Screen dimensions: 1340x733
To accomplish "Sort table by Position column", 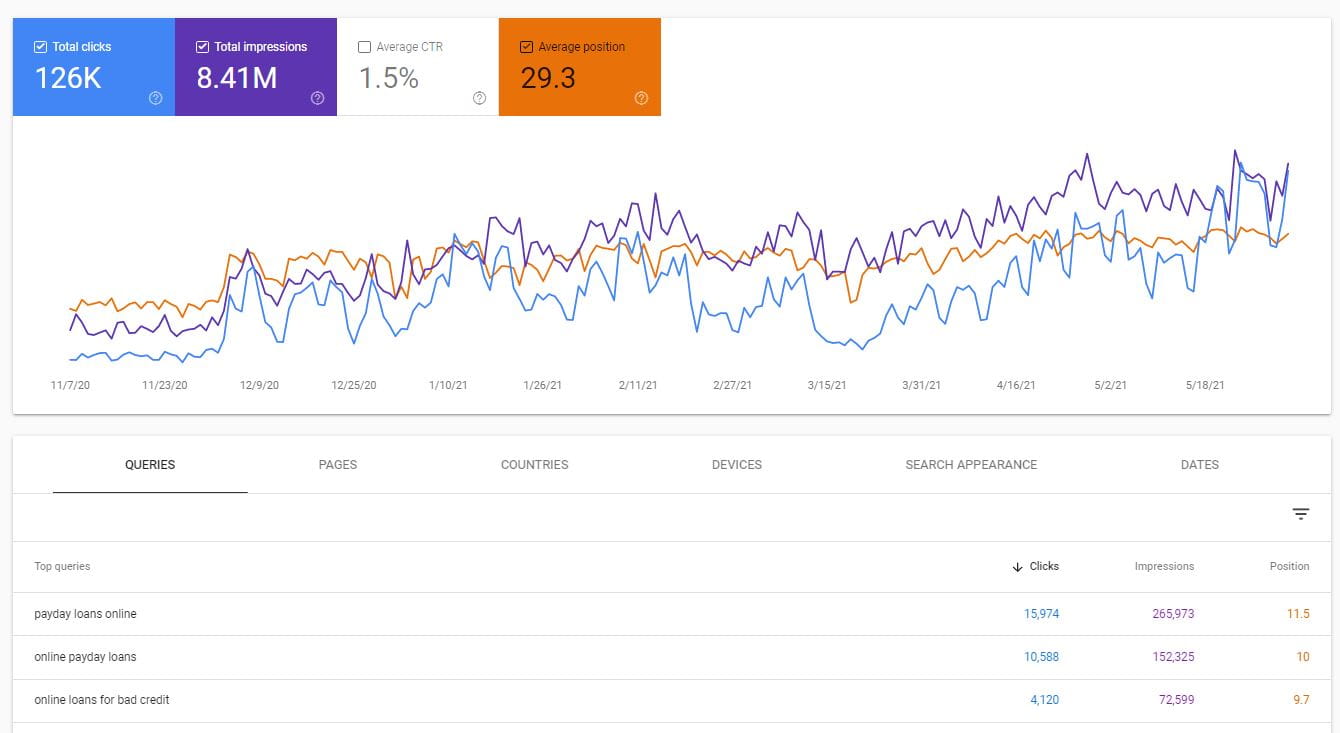I will point(1289,566).
